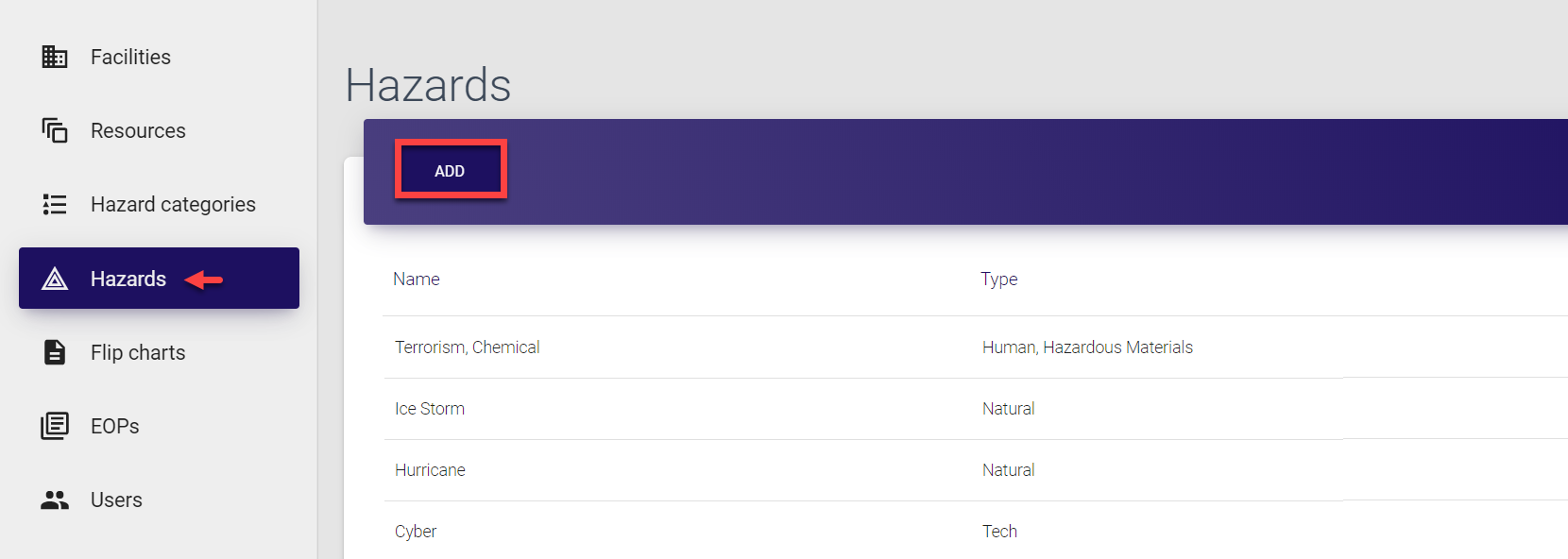The width and height of the screenshot is (1568, 559).
Task: Open the Cyber hazard entry
Action: coord(416,532)
